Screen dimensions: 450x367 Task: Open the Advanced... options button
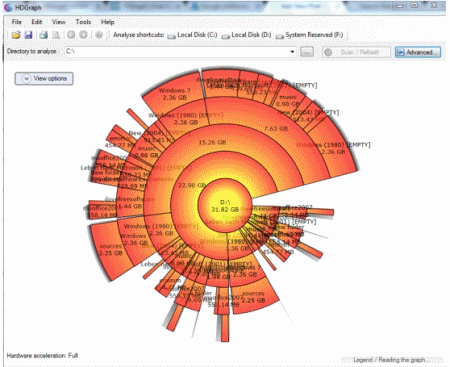coord(418,52)
